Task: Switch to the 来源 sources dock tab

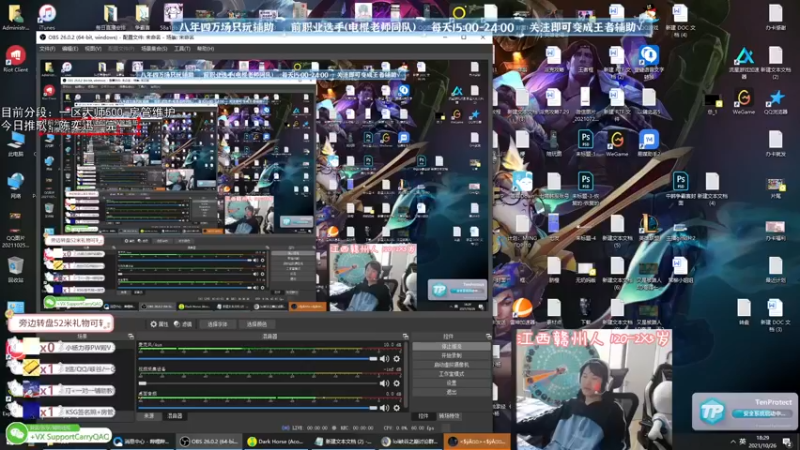Action: coord(149,416)
